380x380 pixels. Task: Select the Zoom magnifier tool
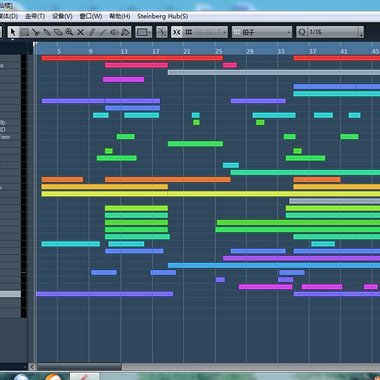pyautogui.click(x=69, y=32)
